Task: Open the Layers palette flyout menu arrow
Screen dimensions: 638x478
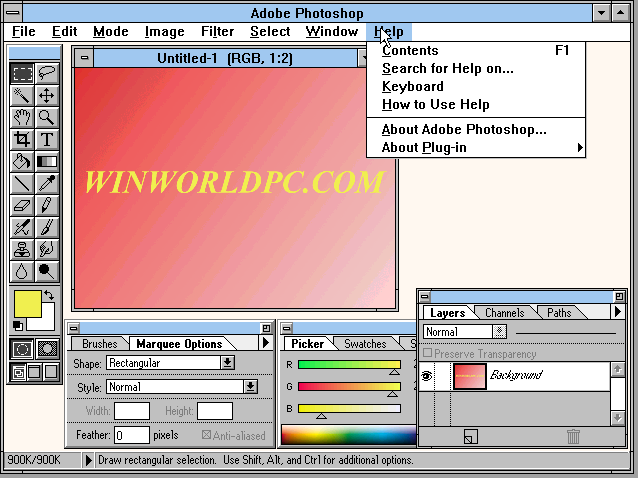Action: click(618, 312)
